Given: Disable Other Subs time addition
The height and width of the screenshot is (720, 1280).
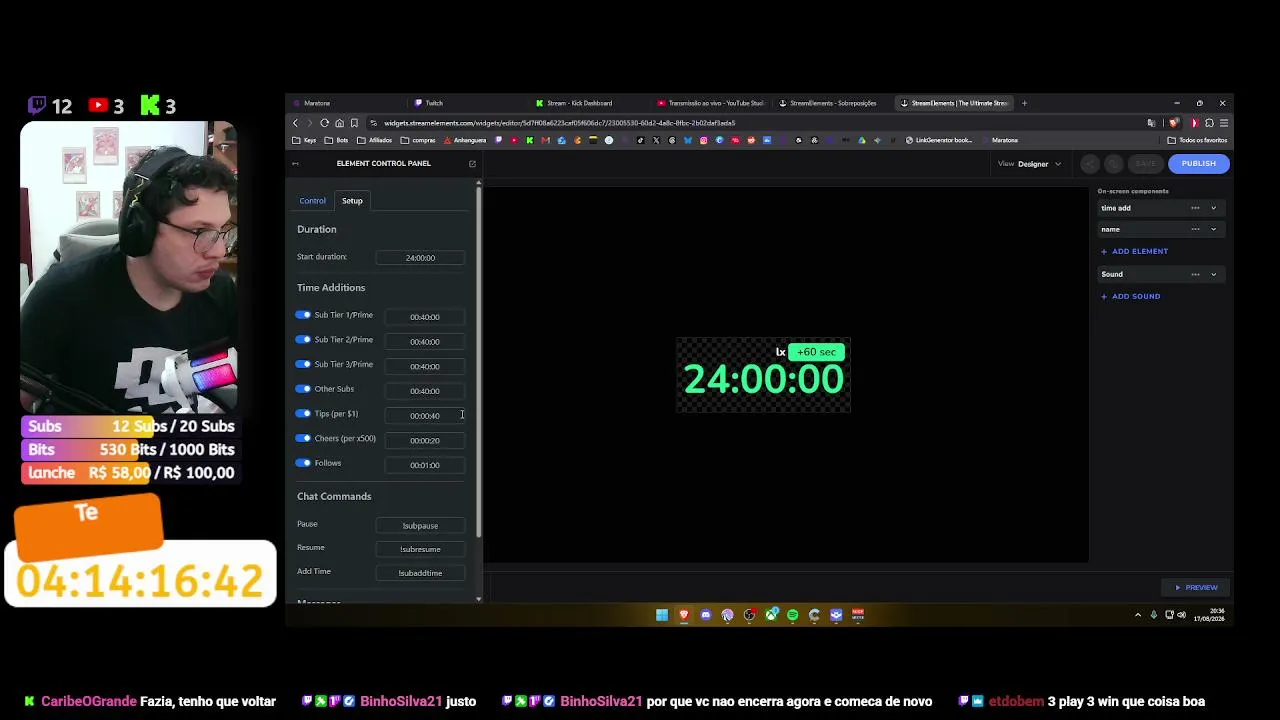Looking at the screenshot, I should (x=303, y=389).
